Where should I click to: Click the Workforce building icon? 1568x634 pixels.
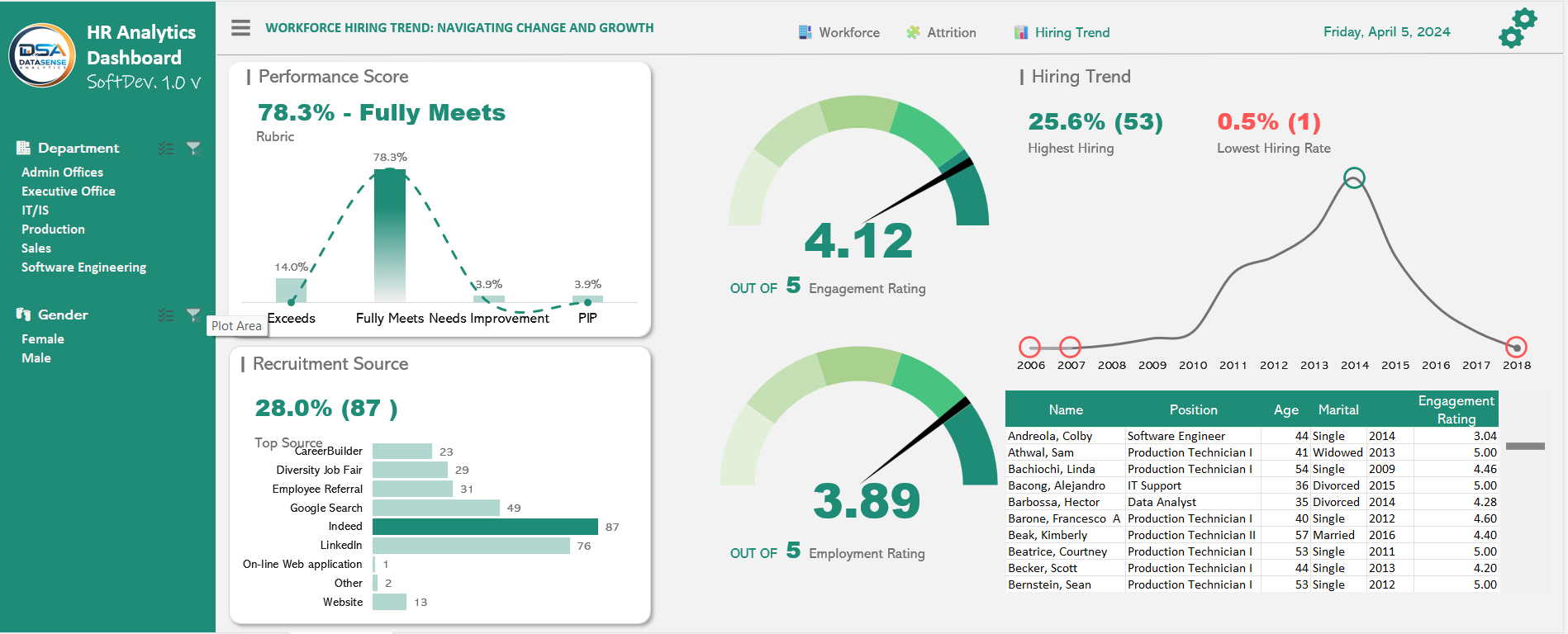[x=805, y=32]
